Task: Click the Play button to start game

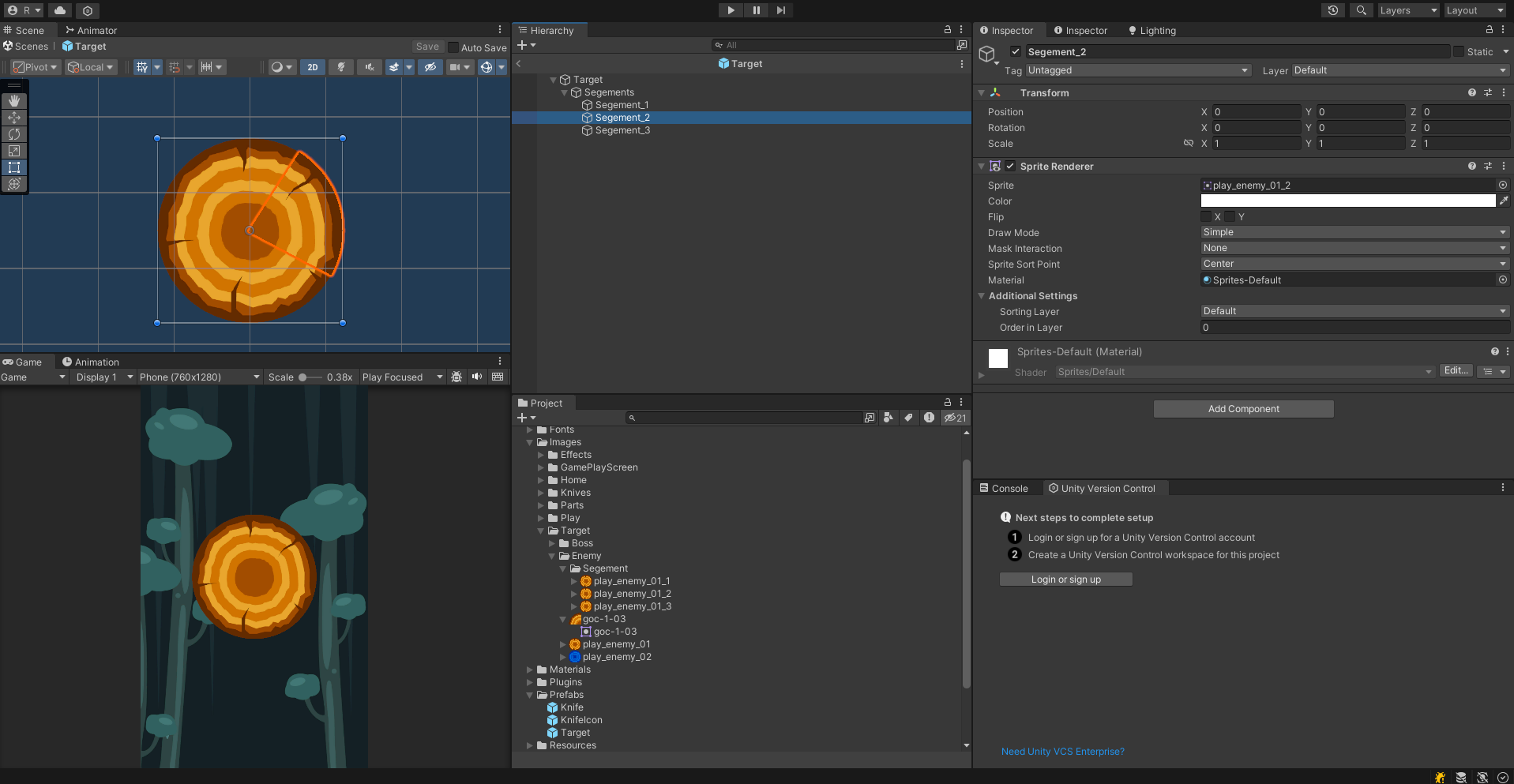Action: (731, 10)
